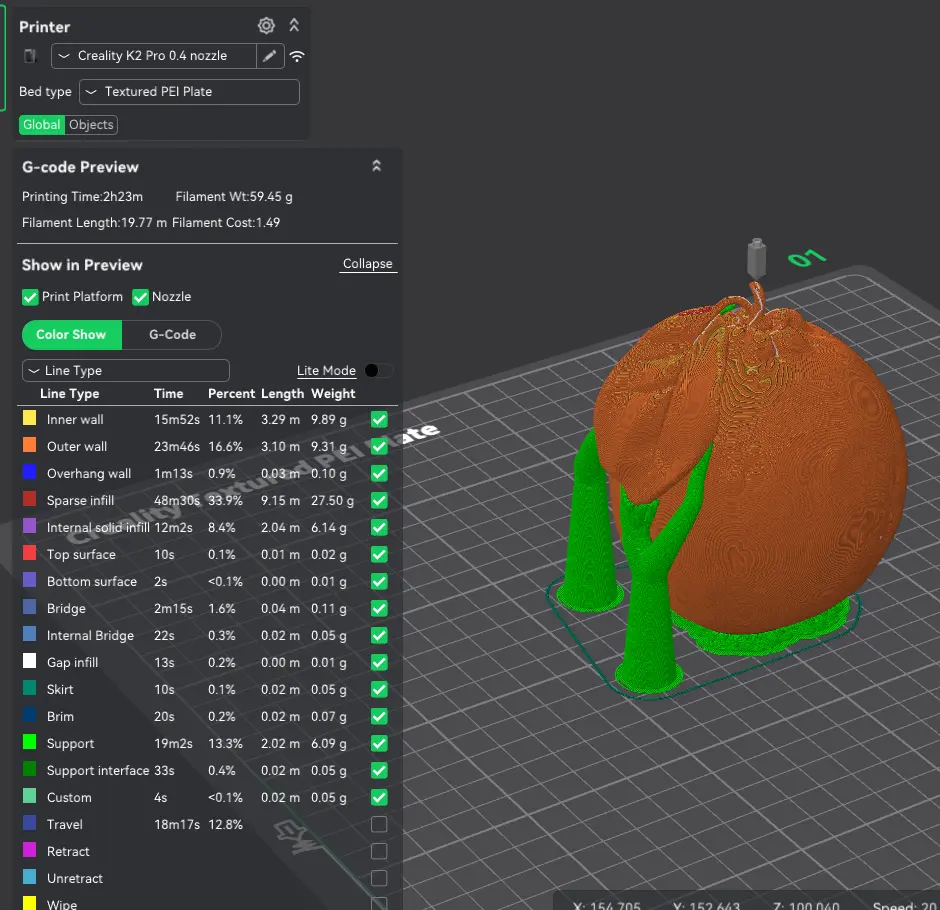Switch to Objects settings tab
The image size is (940, 910).
click(91, 125)
